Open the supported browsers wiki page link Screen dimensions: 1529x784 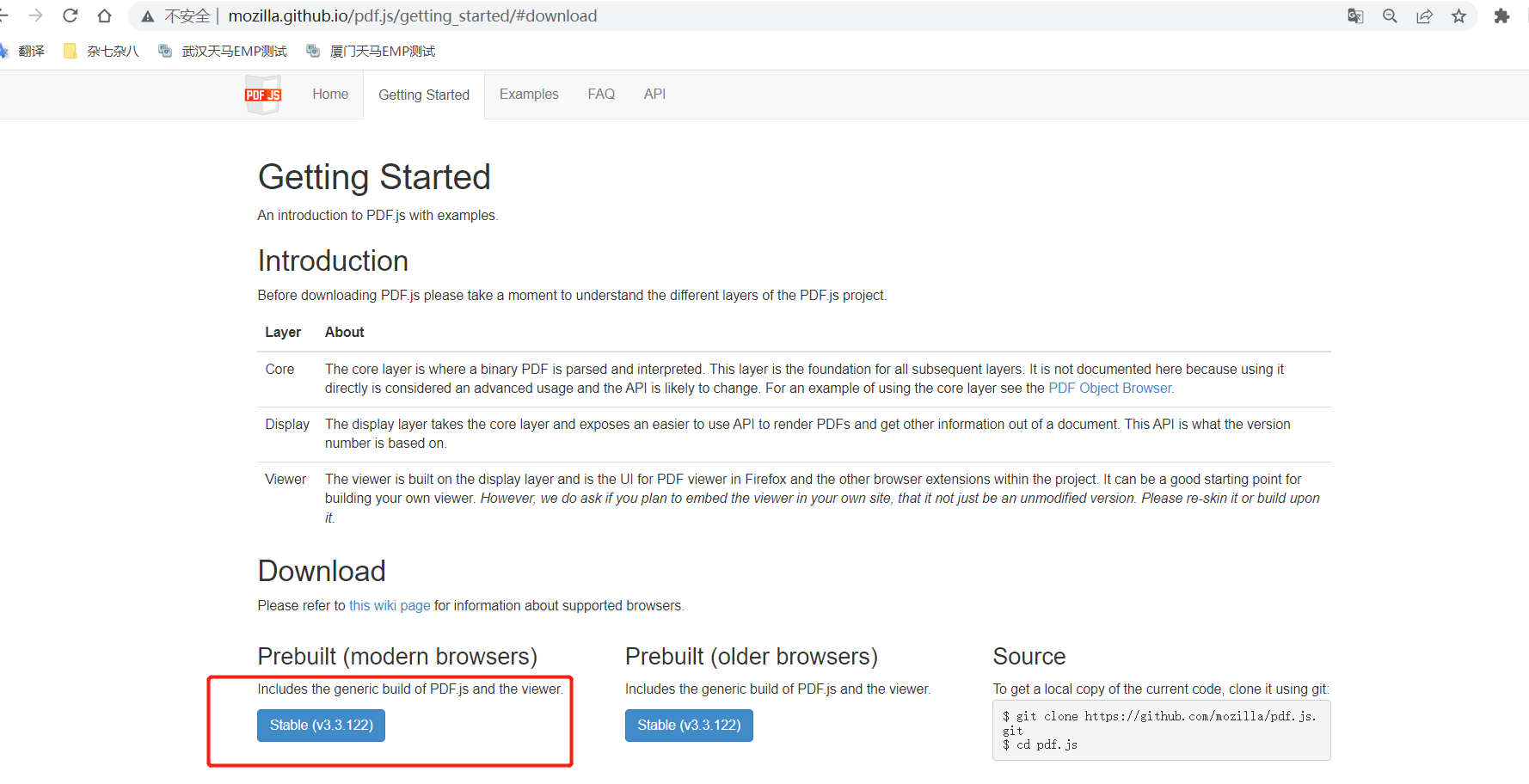[390, 605]
